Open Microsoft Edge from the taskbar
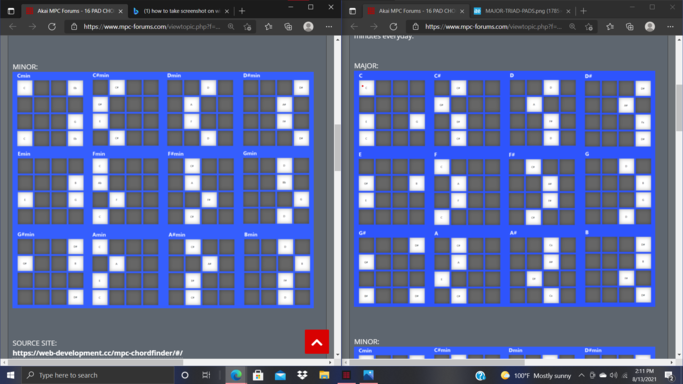 click(x=236, y=375)
